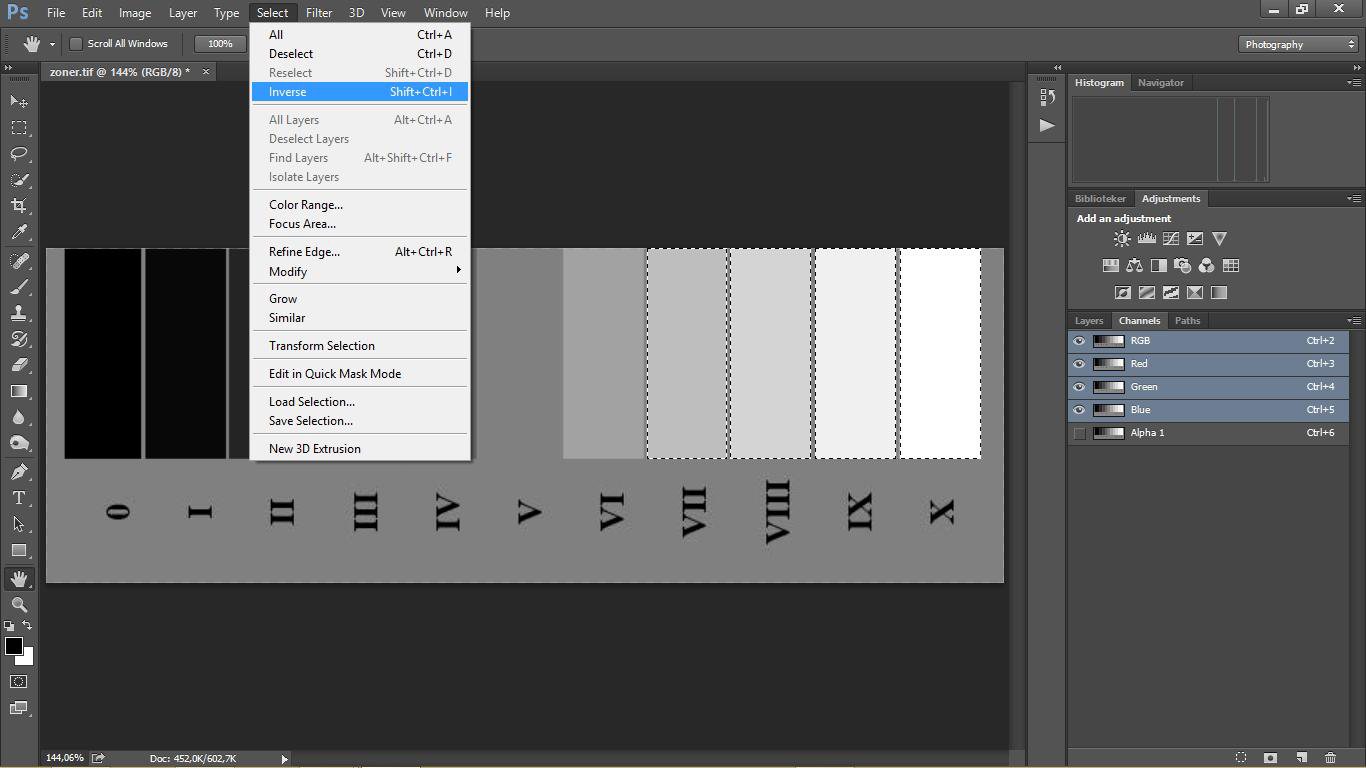Select the Horizontal Type tool
Viewport: 1366px width, 768px height.
point(19,498)
